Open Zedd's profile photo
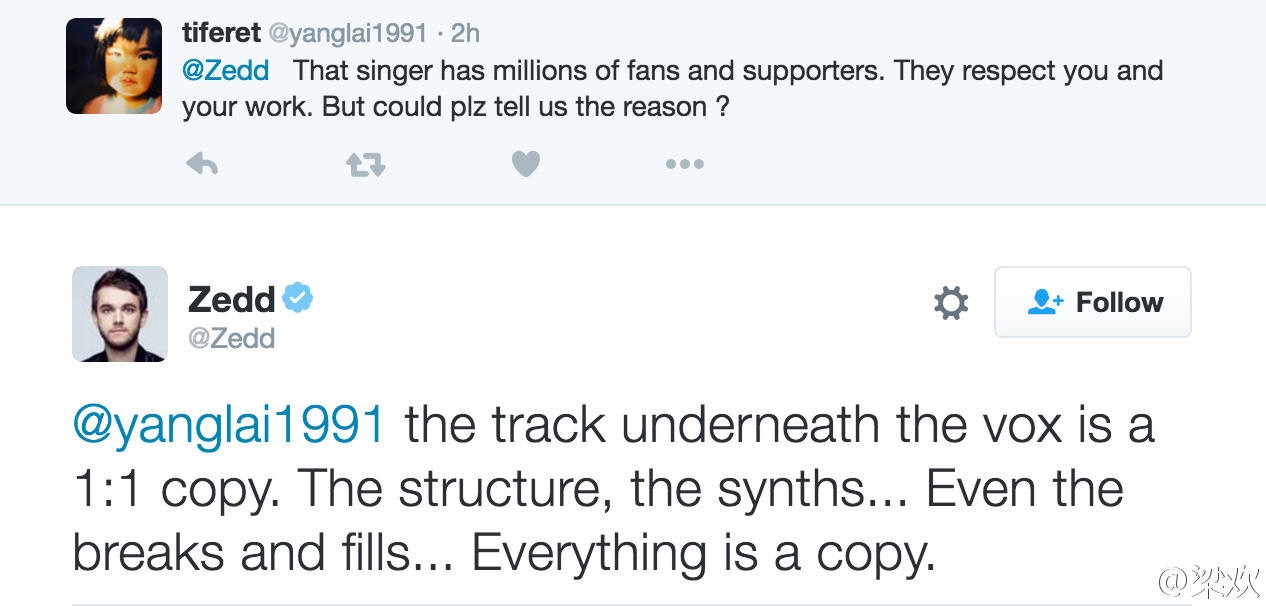This screenshot has width=1266, height=606. [x=120, y=314]
